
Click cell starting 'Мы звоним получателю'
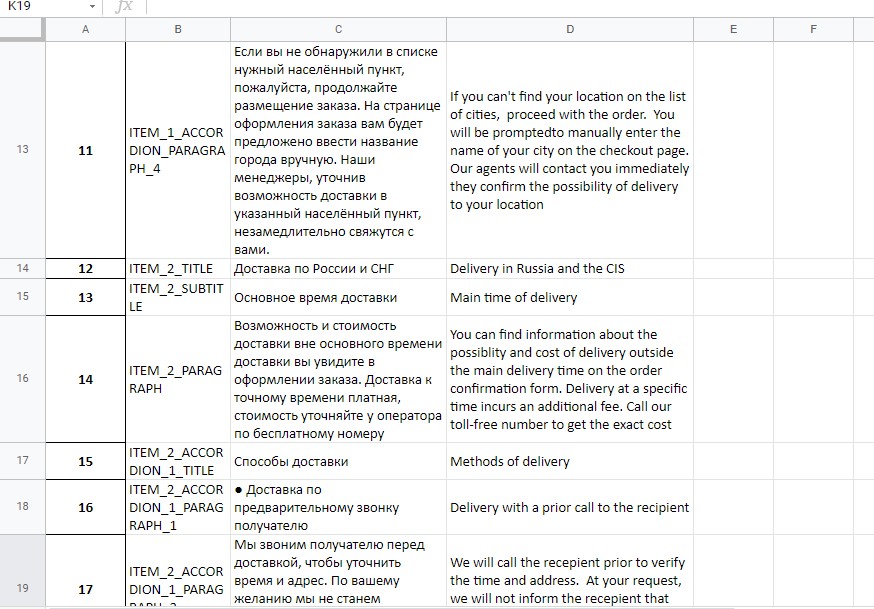(338, 572)
